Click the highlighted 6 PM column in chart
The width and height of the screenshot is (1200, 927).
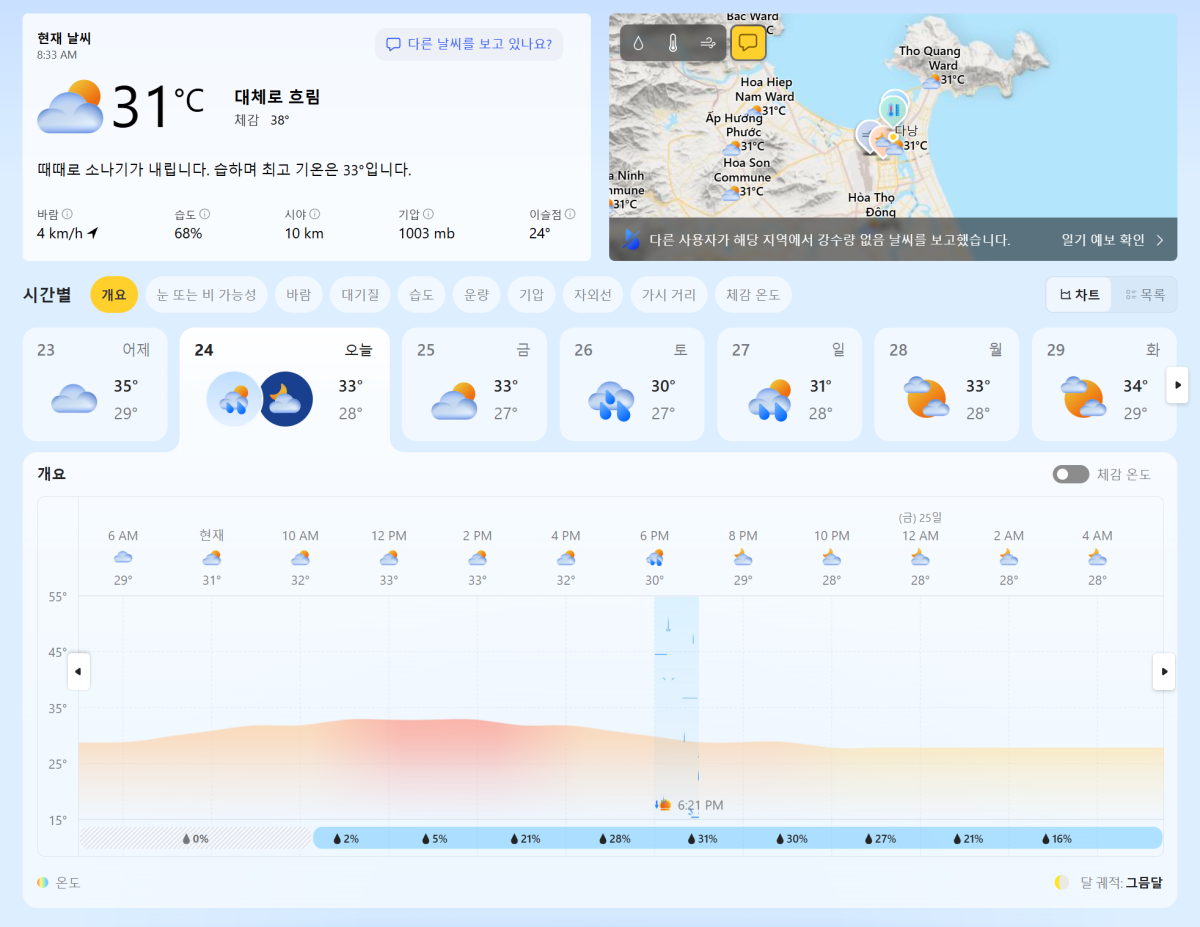(x=676, y=708)
